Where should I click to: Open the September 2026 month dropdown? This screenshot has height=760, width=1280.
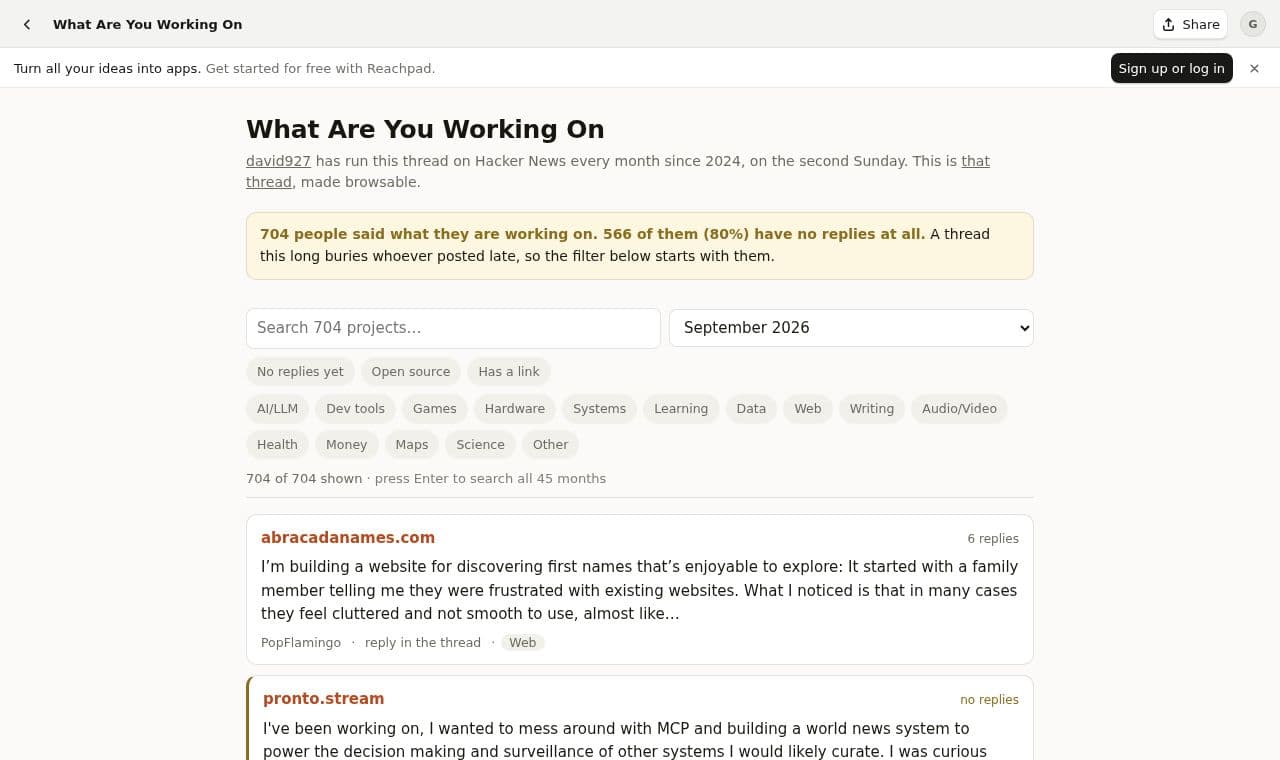pyautogui.click(x=851, y=328)
